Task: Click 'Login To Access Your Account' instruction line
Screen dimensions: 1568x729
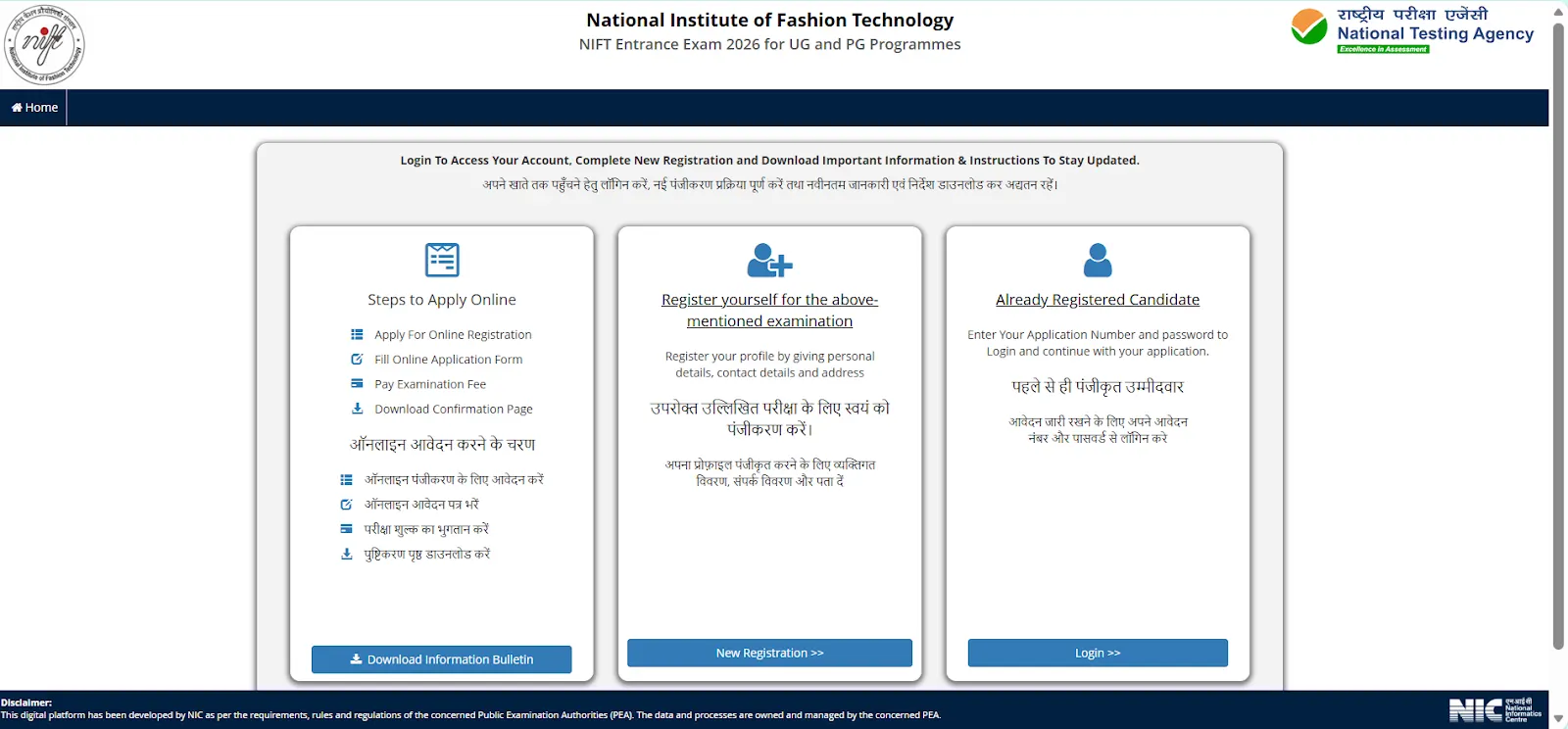Action: (769, 161)
